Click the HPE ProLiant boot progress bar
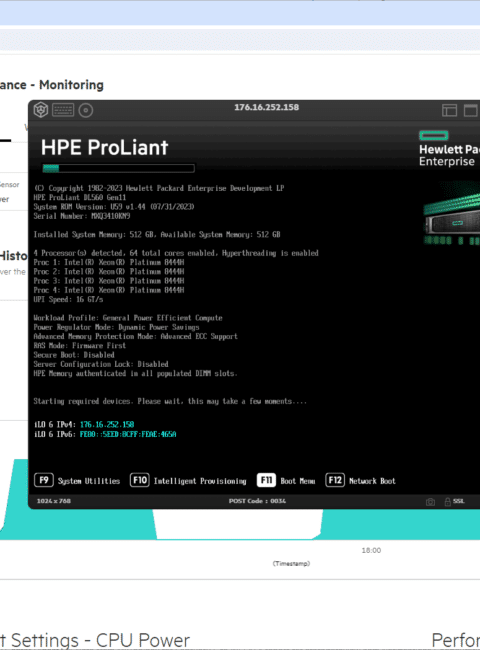The width and height of the screenshot is (480, 650). [x=119, y=168]
